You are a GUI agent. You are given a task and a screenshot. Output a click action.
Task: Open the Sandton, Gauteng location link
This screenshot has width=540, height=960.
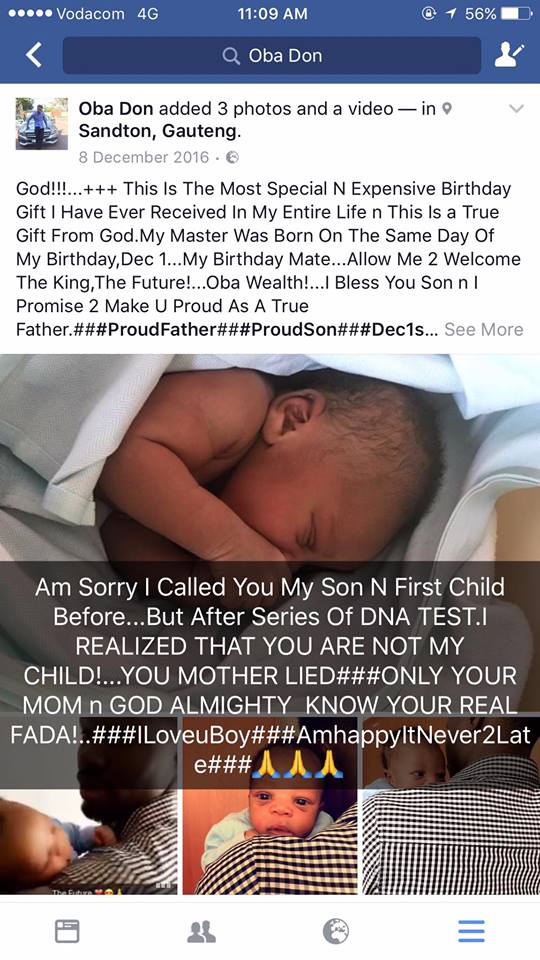[160, 131]
